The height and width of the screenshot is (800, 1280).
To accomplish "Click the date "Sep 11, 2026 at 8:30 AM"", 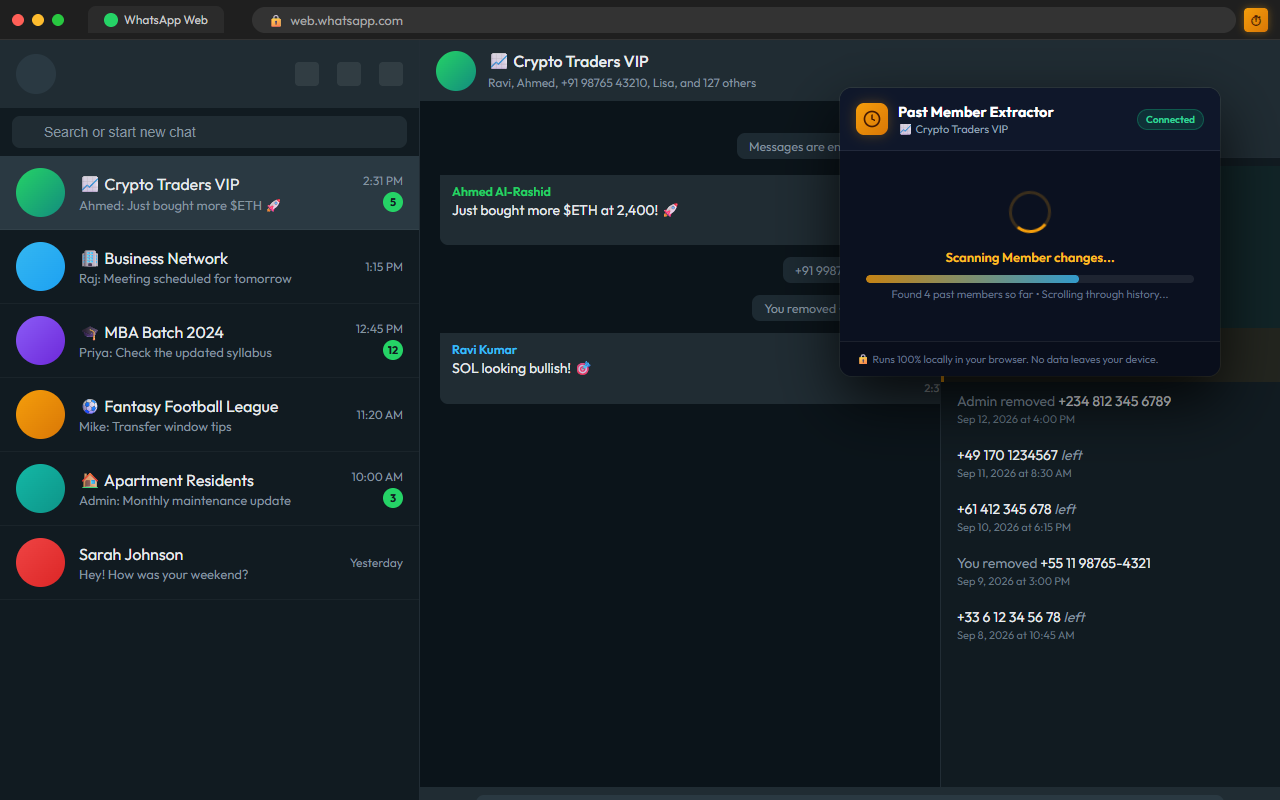I will [x=1014, y=473].
